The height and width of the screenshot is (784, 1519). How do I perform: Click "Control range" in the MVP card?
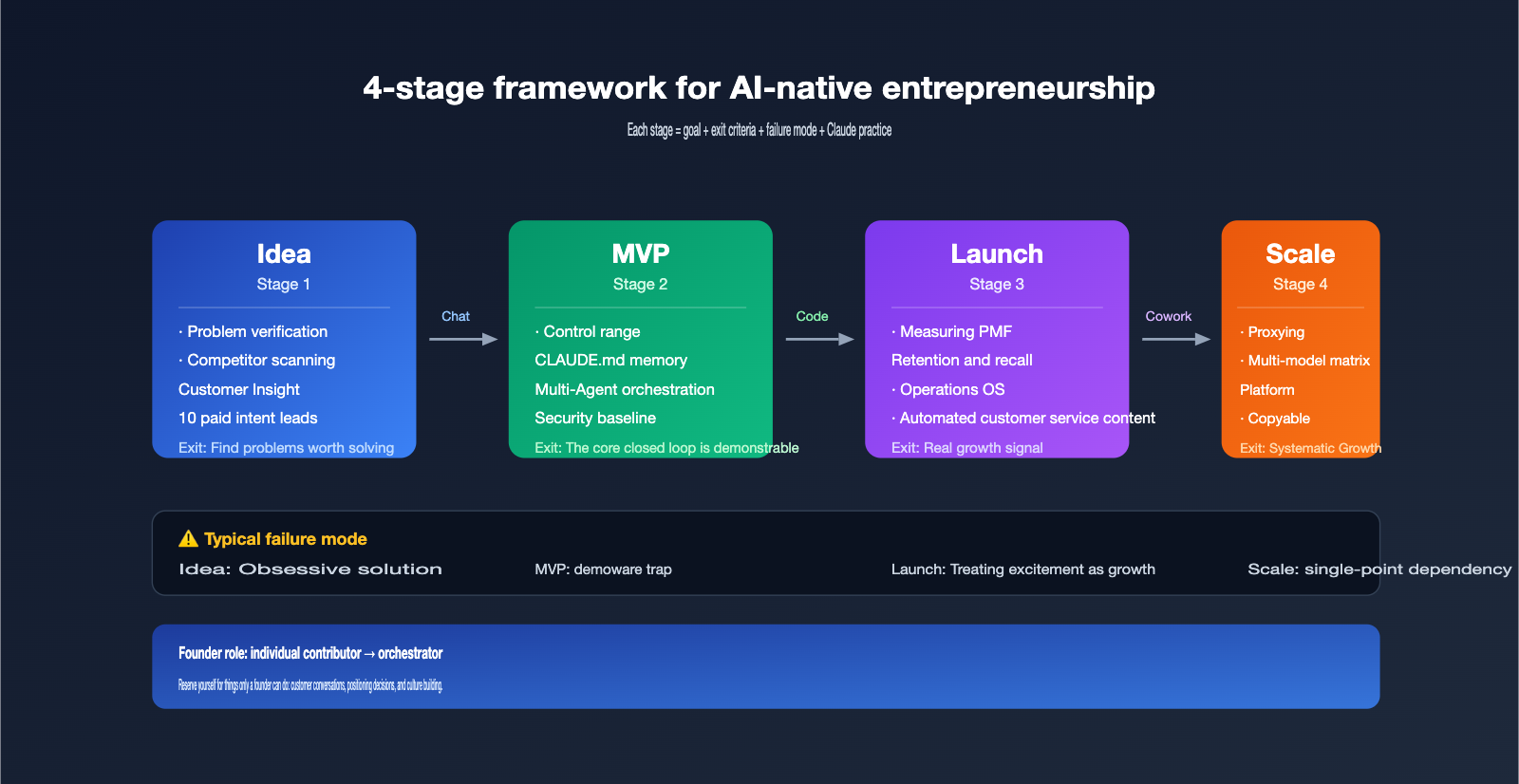coord(591,331)
